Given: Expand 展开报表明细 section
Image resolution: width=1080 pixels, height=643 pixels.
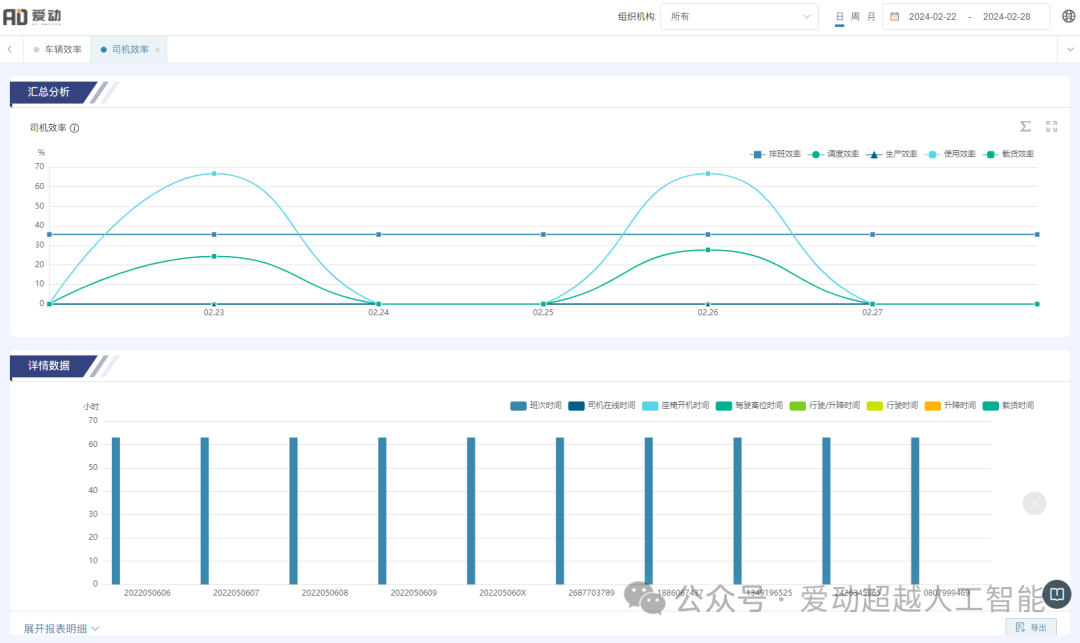Looking at the screenshot, I should [61, 628].
